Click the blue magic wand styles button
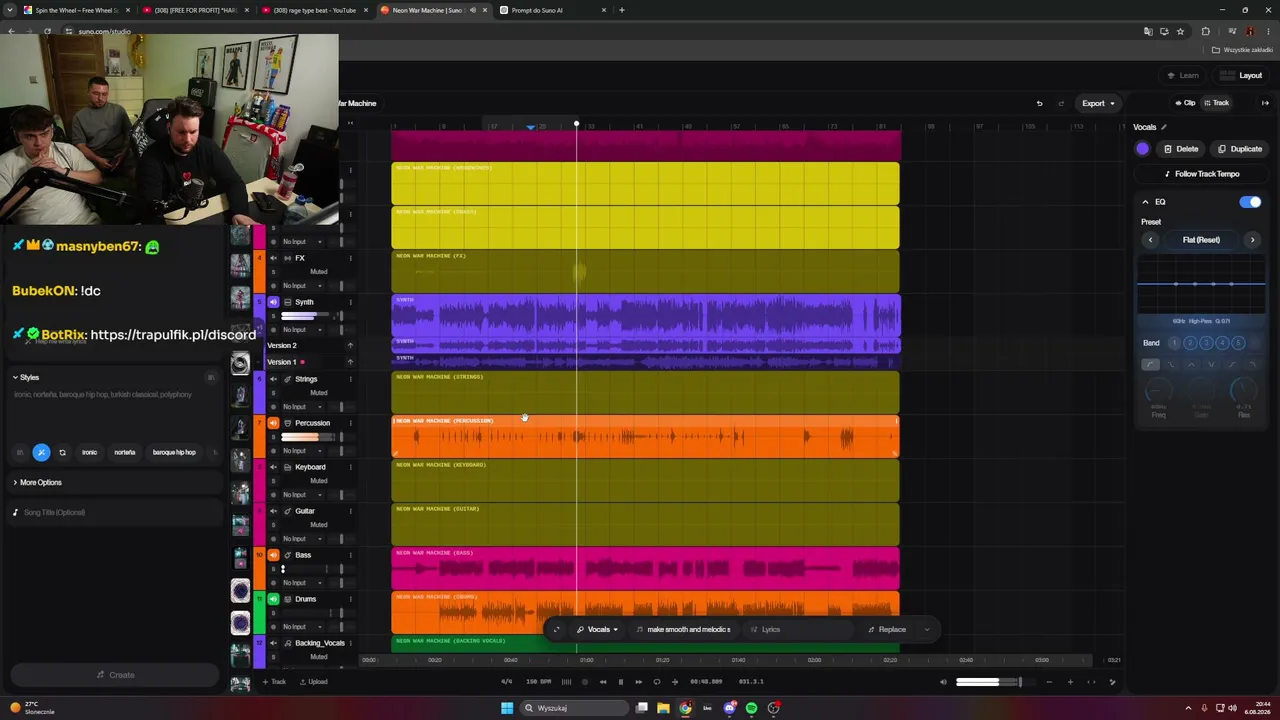This screenshot has width=1280, height=720. point(41,453)
